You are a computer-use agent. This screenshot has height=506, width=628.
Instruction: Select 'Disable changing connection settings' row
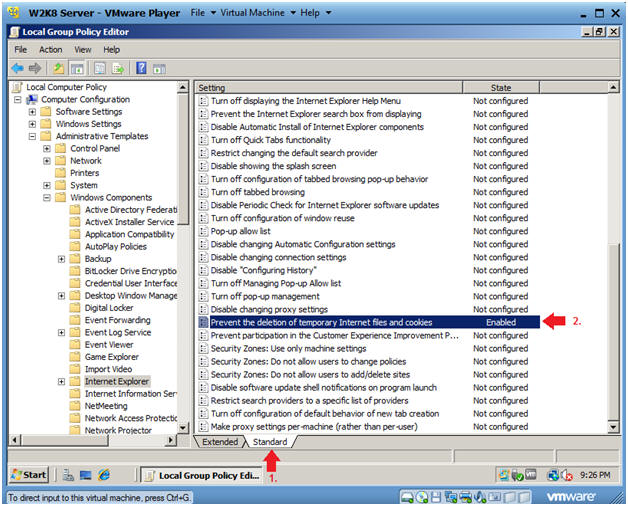(x=369, y=257)
